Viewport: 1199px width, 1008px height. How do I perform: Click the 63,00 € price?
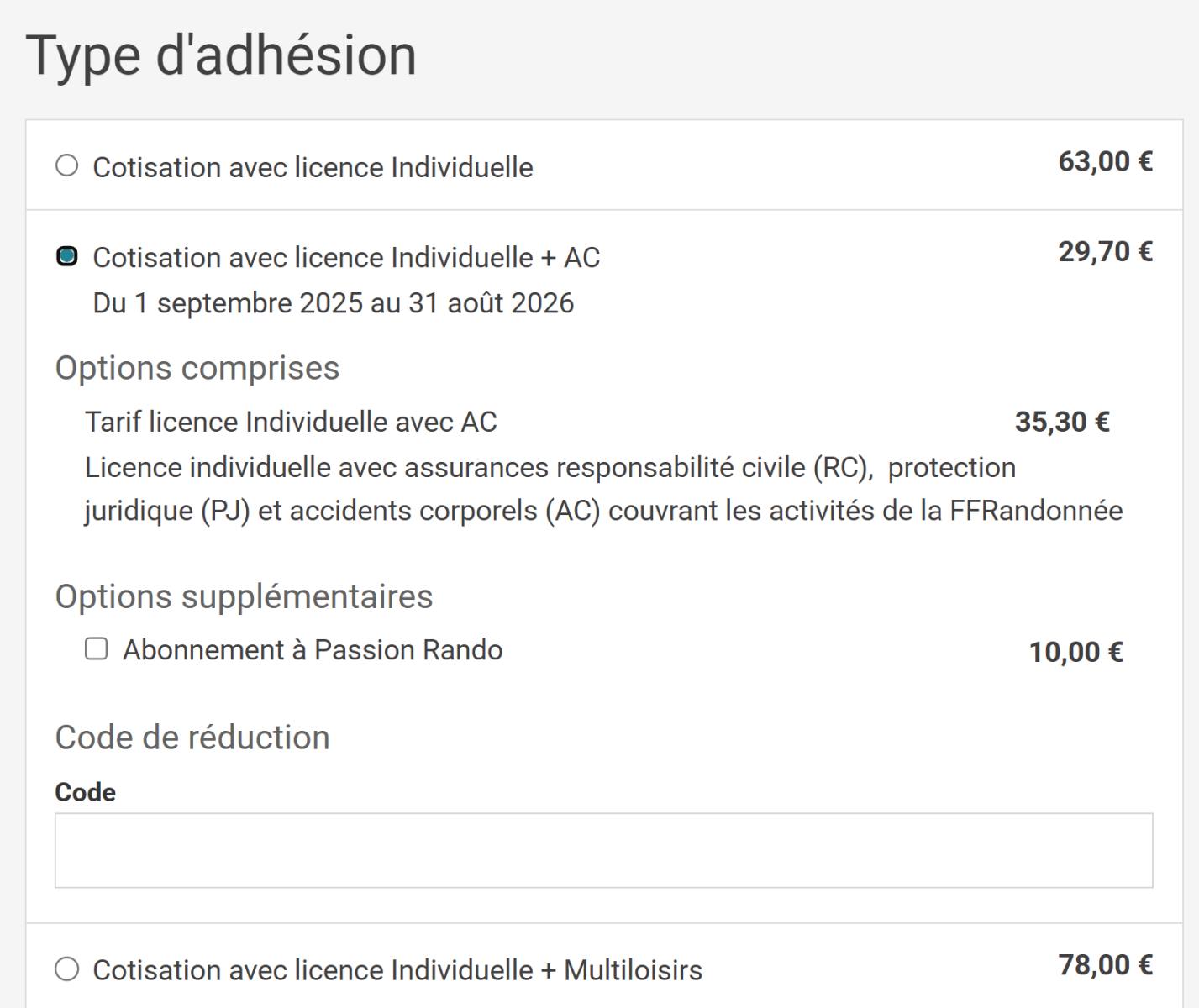point(1105,161)
